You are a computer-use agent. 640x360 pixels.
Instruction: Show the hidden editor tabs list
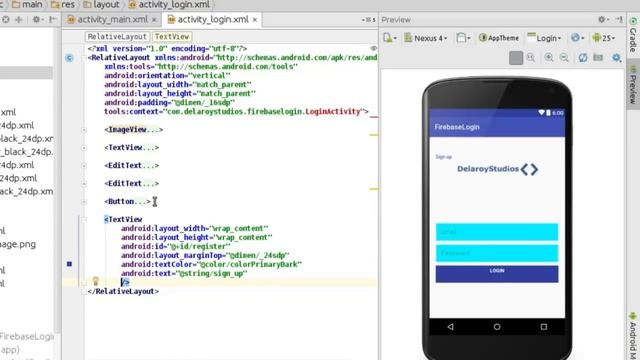point(368,20)
